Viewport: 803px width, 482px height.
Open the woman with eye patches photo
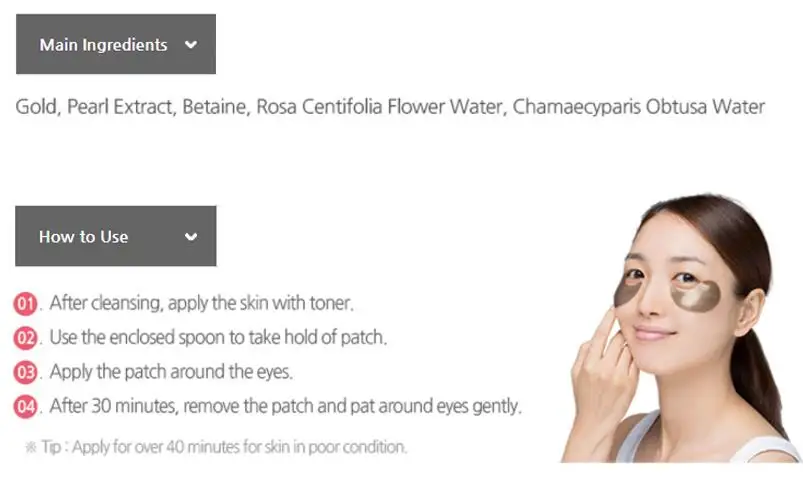[681, 328]
